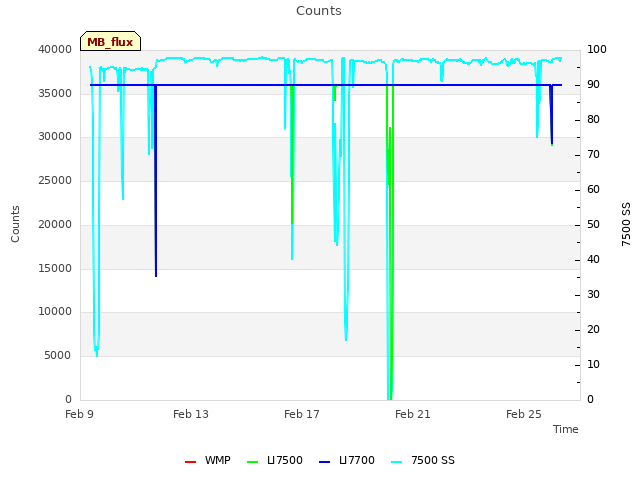Screen dimensions: 640x480
Task: Click the blue LI7700 legend color marker
Action: [324, 462]
